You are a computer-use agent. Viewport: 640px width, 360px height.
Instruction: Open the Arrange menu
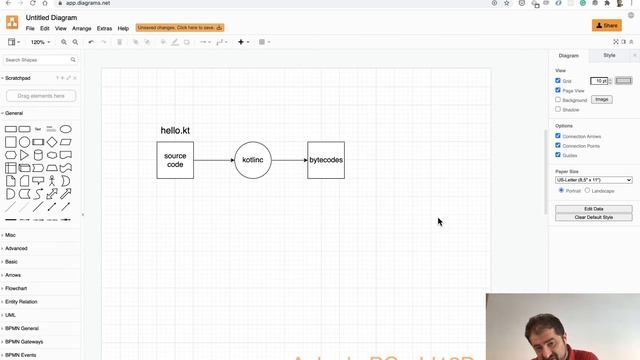point(82,29)
